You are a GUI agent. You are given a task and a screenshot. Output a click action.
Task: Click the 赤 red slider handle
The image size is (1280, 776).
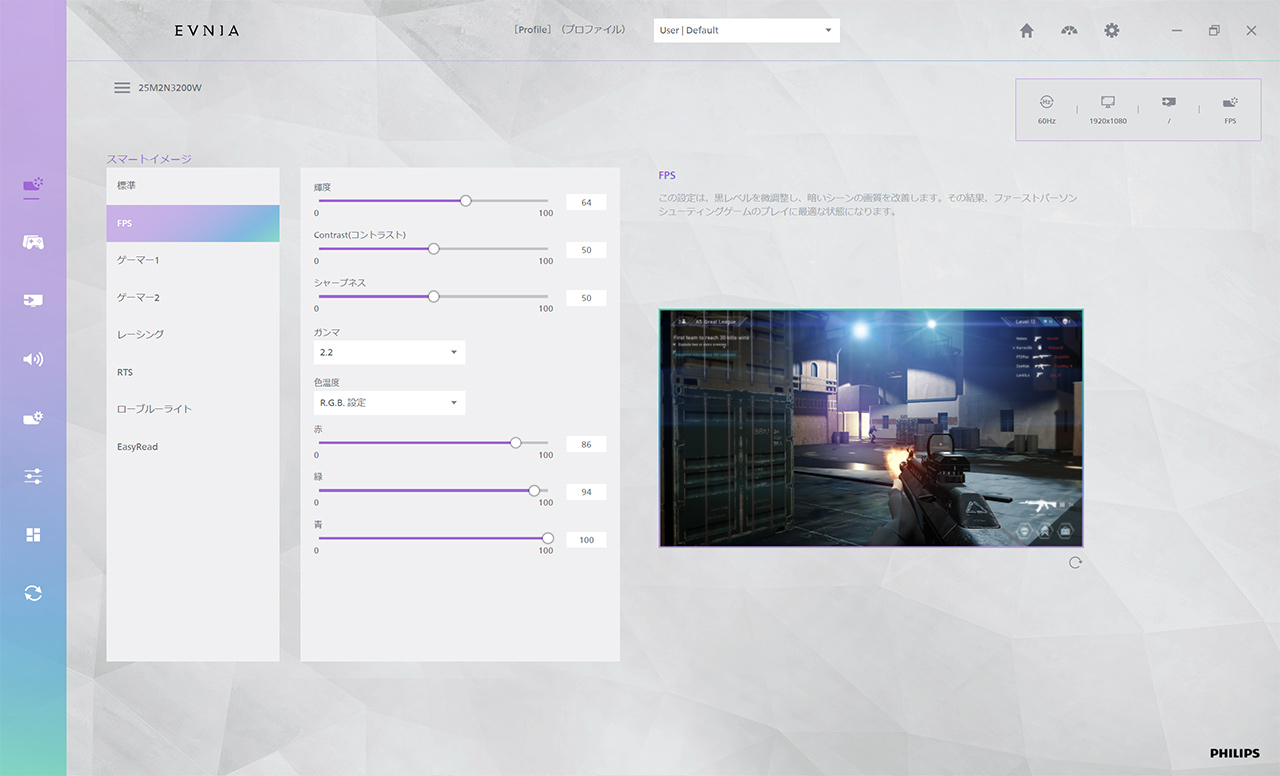click(x=516, y=443)
